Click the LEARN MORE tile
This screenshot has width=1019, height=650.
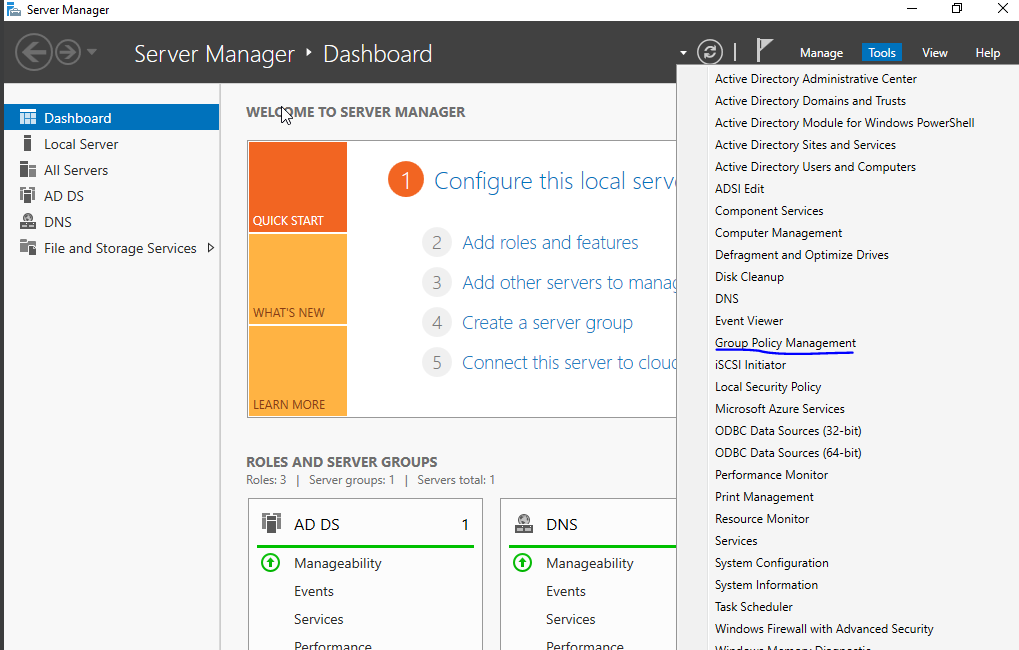pos(298,370)
